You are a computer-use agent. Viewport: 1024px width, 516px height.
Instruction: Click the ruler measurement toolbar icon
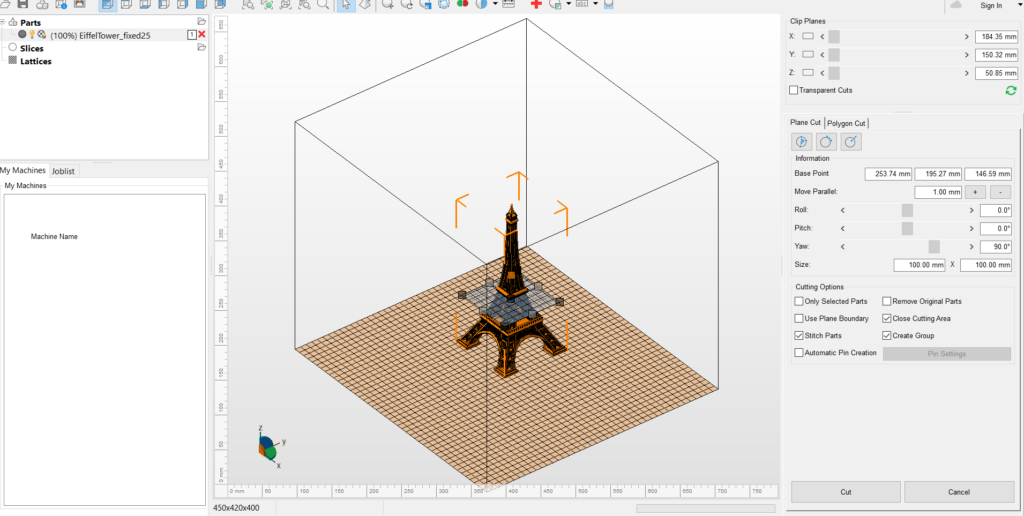[x=509, y=4]
